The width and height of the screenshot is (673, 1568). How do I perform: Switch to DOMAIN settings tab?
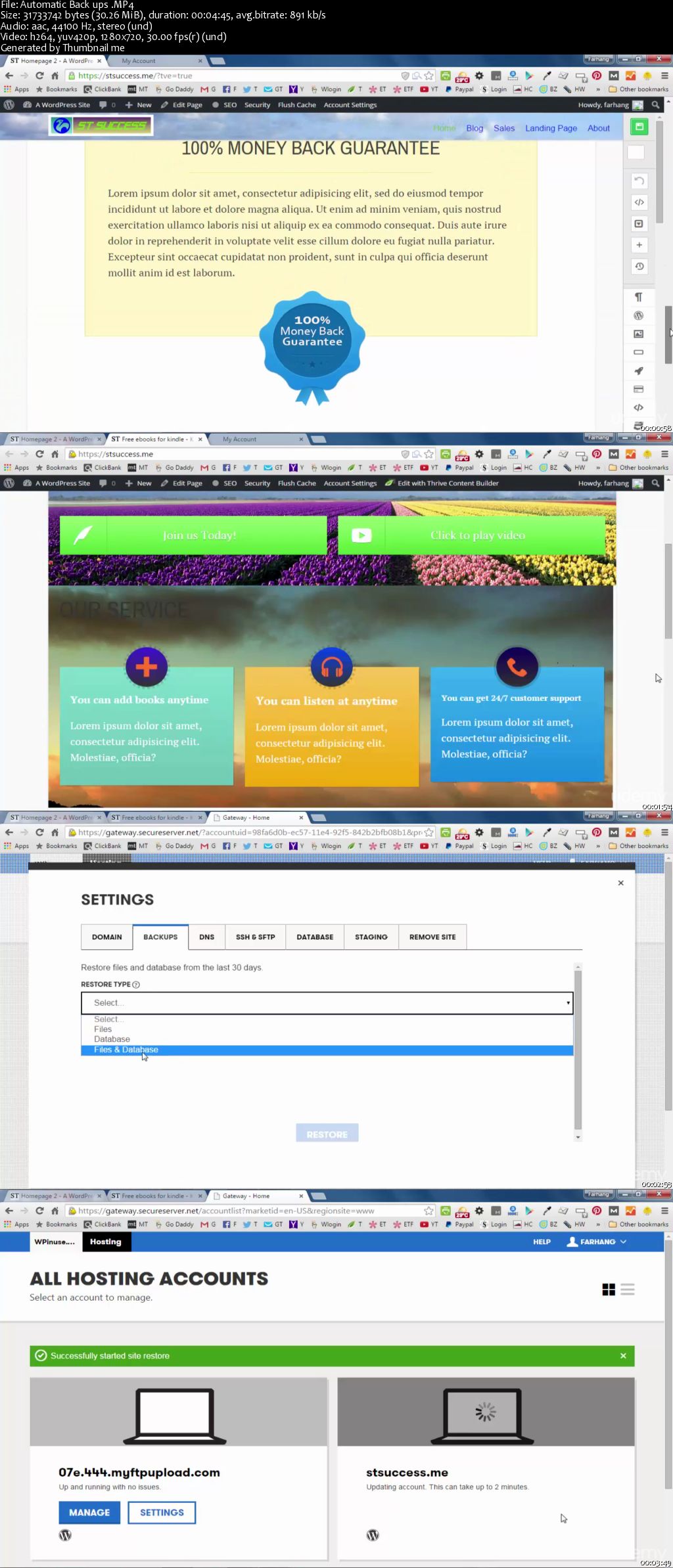pyautogui.click(x=107, y=937)
